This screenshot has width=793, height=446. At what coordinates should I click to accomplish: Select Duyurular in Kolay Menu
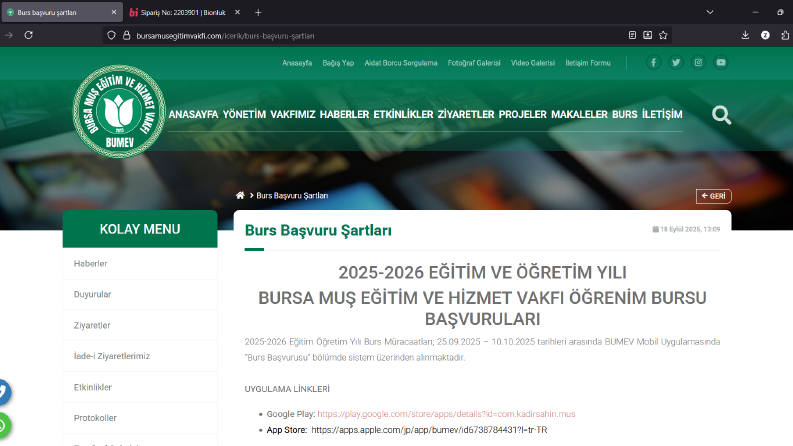pos(140,294)
